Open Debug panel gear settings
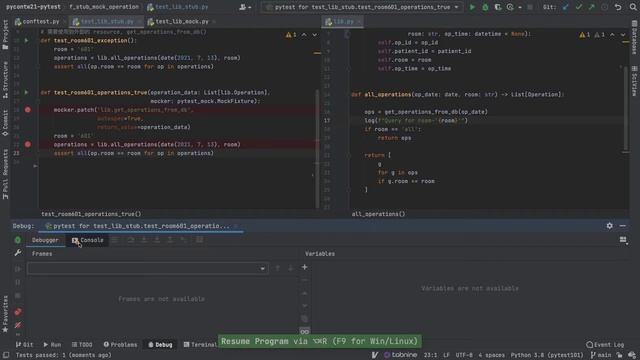The width and height of the screenshot is (640, 360). [609, 225]
